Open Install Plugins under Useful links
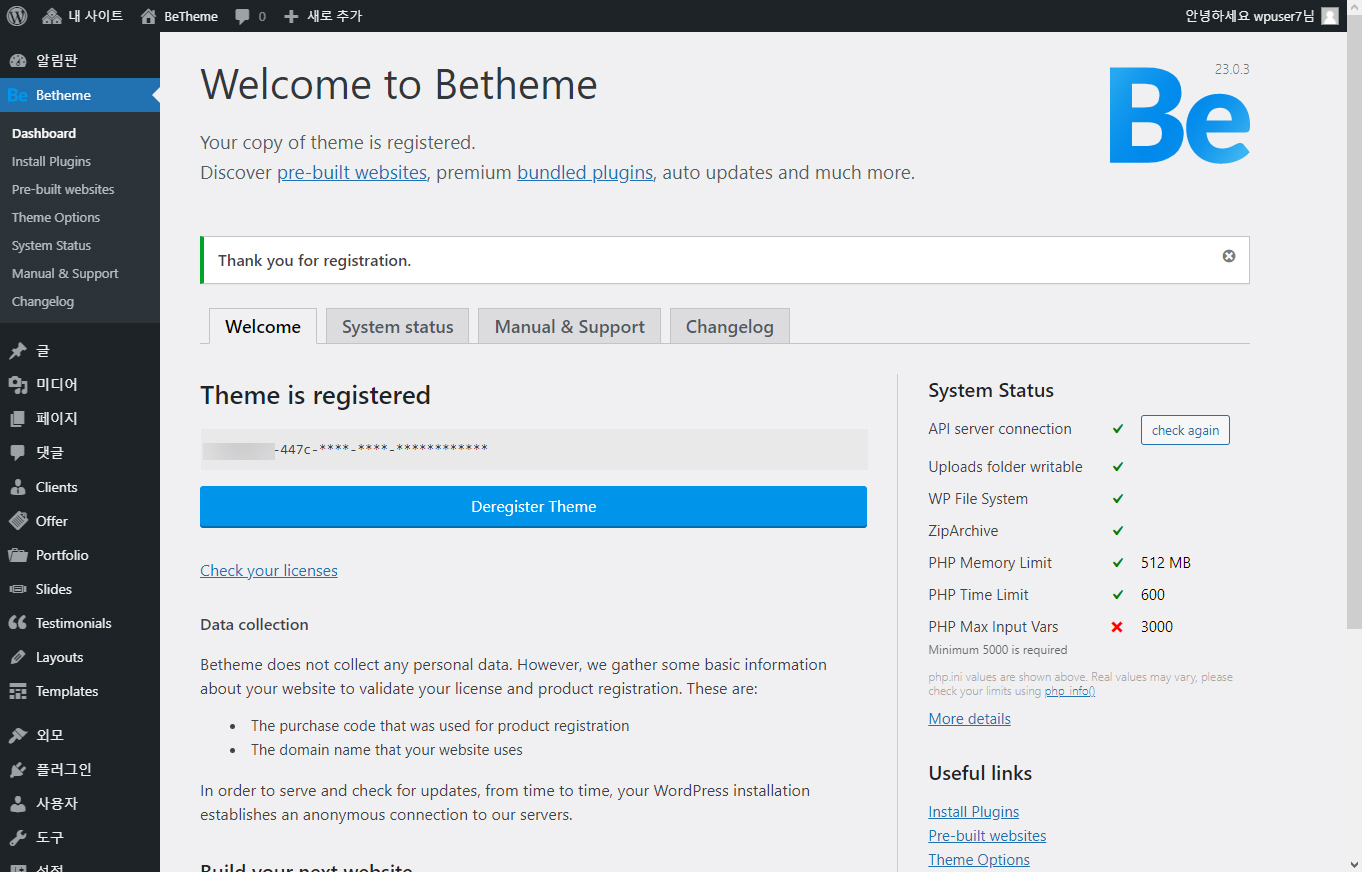 pos(974,812)
